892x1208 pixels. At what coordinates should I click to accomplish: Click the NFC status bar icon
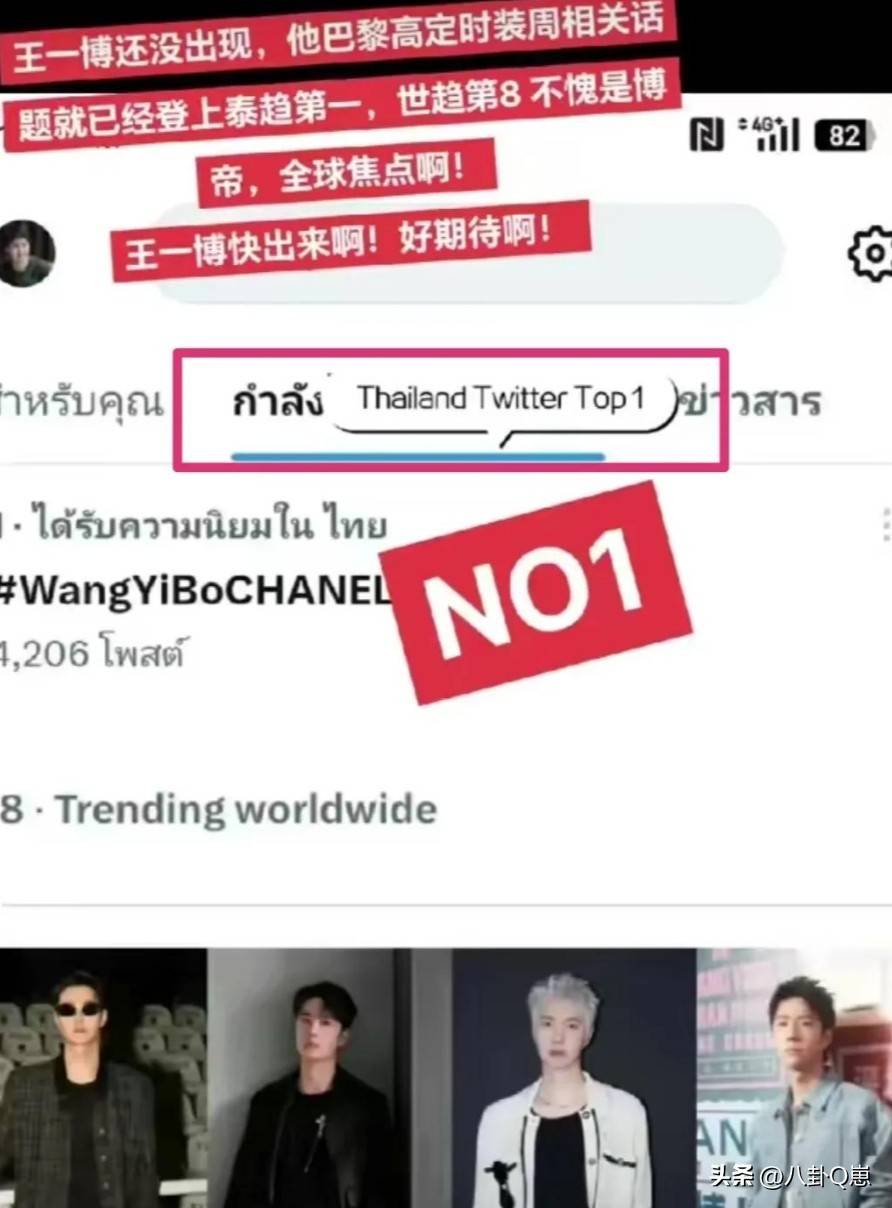pyautogui.click(x=707, y=135)
